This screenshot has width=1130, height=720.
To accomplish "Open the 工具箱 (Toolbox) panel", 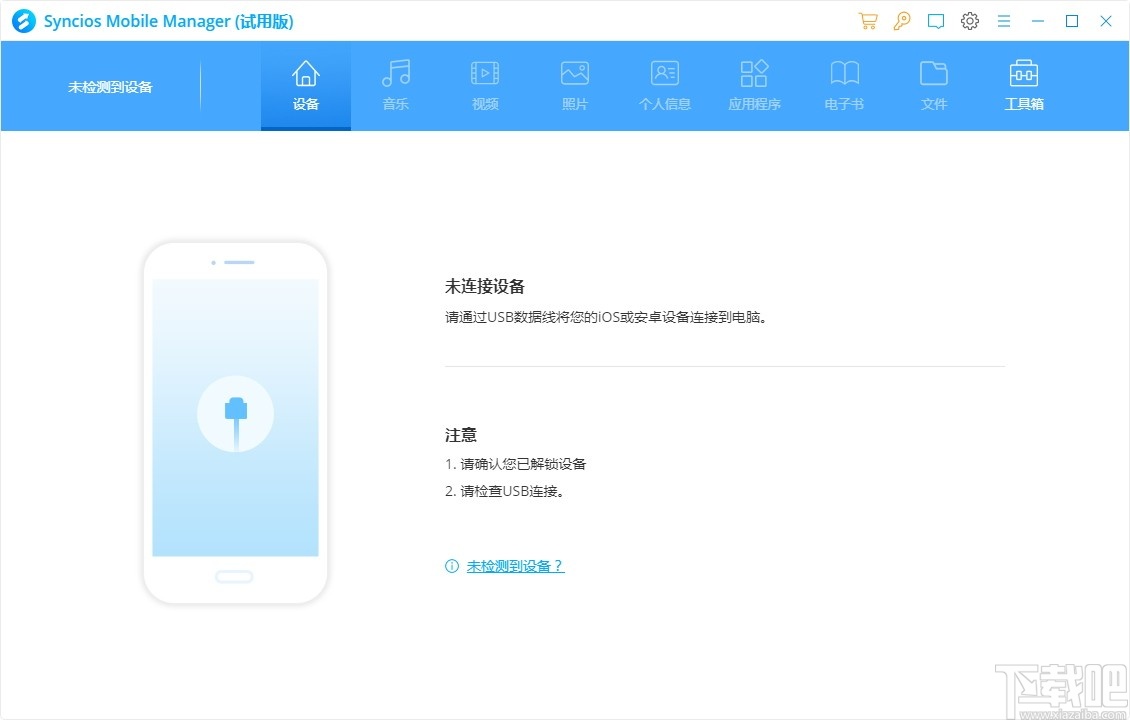I will [x=1023, y=85].
